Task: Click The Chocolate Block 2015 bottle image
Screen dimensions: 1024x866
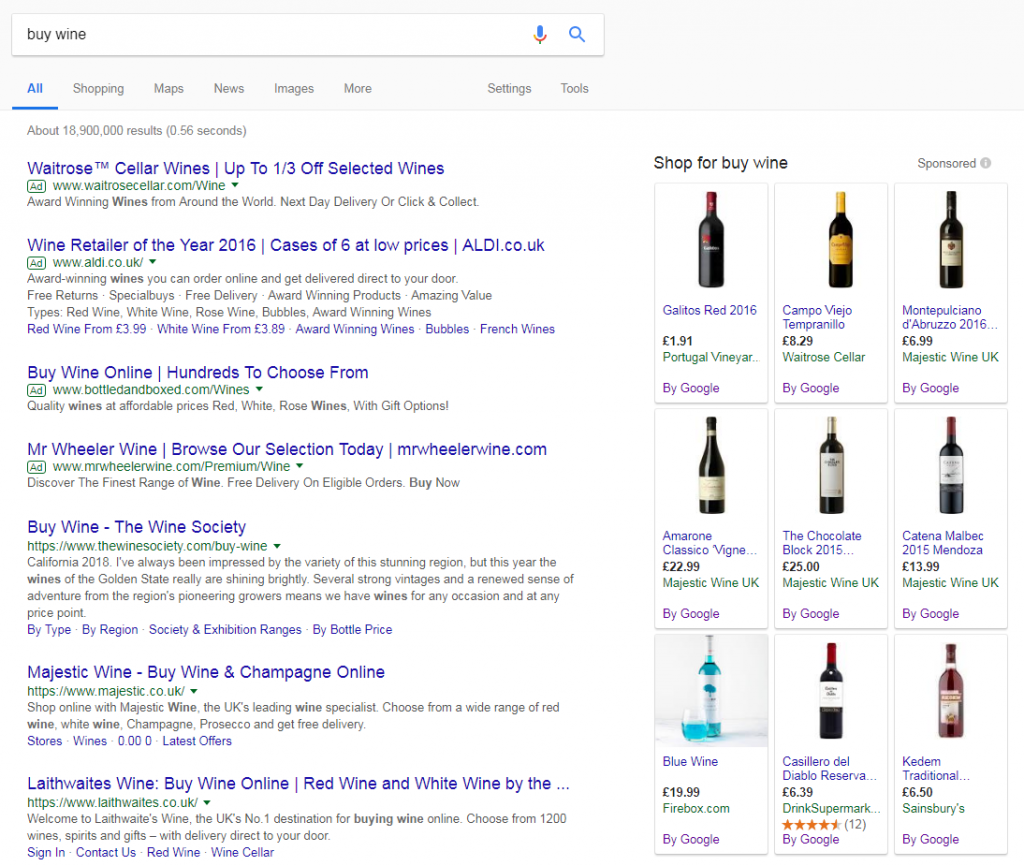Action: pyautogui.click(x=831, y=465)
